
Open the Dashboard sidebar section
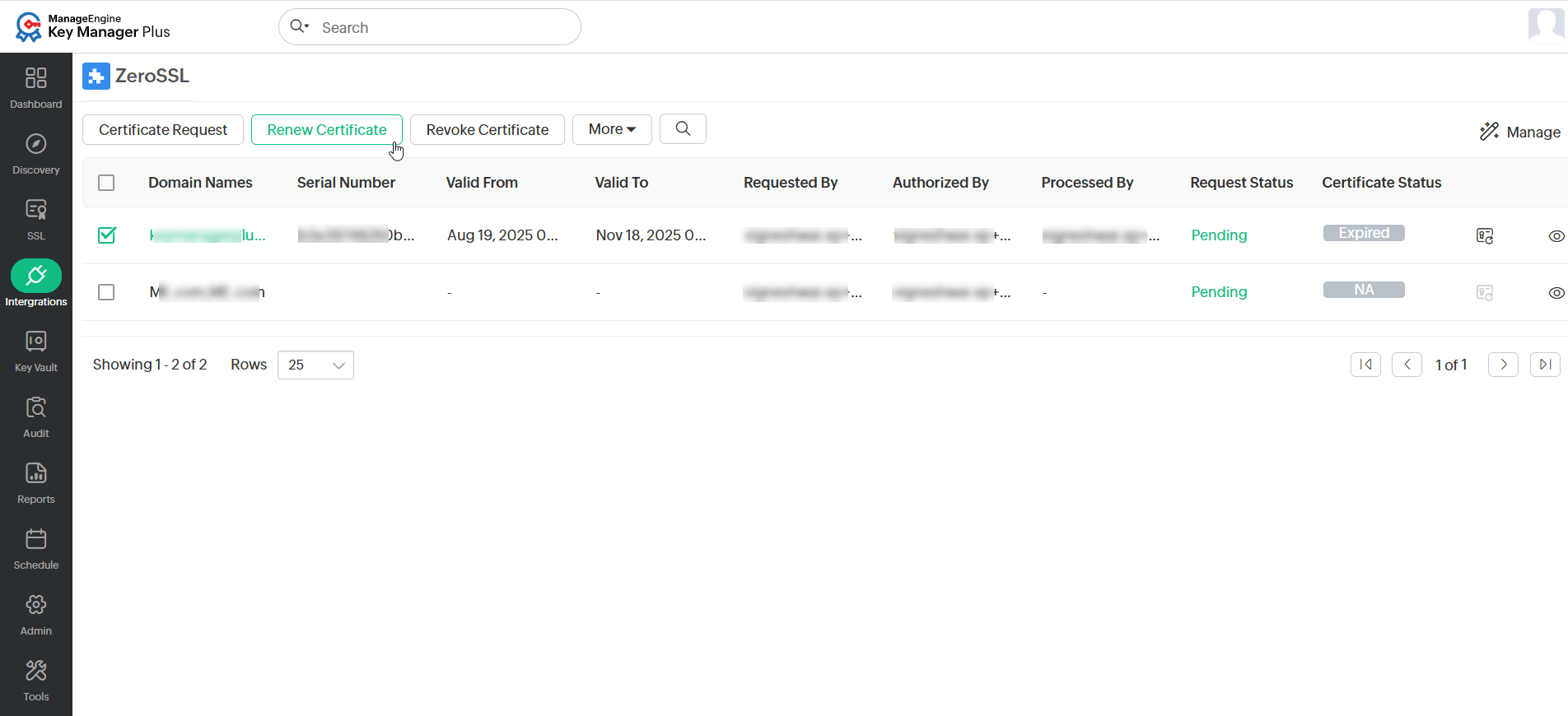coord(35,87)
